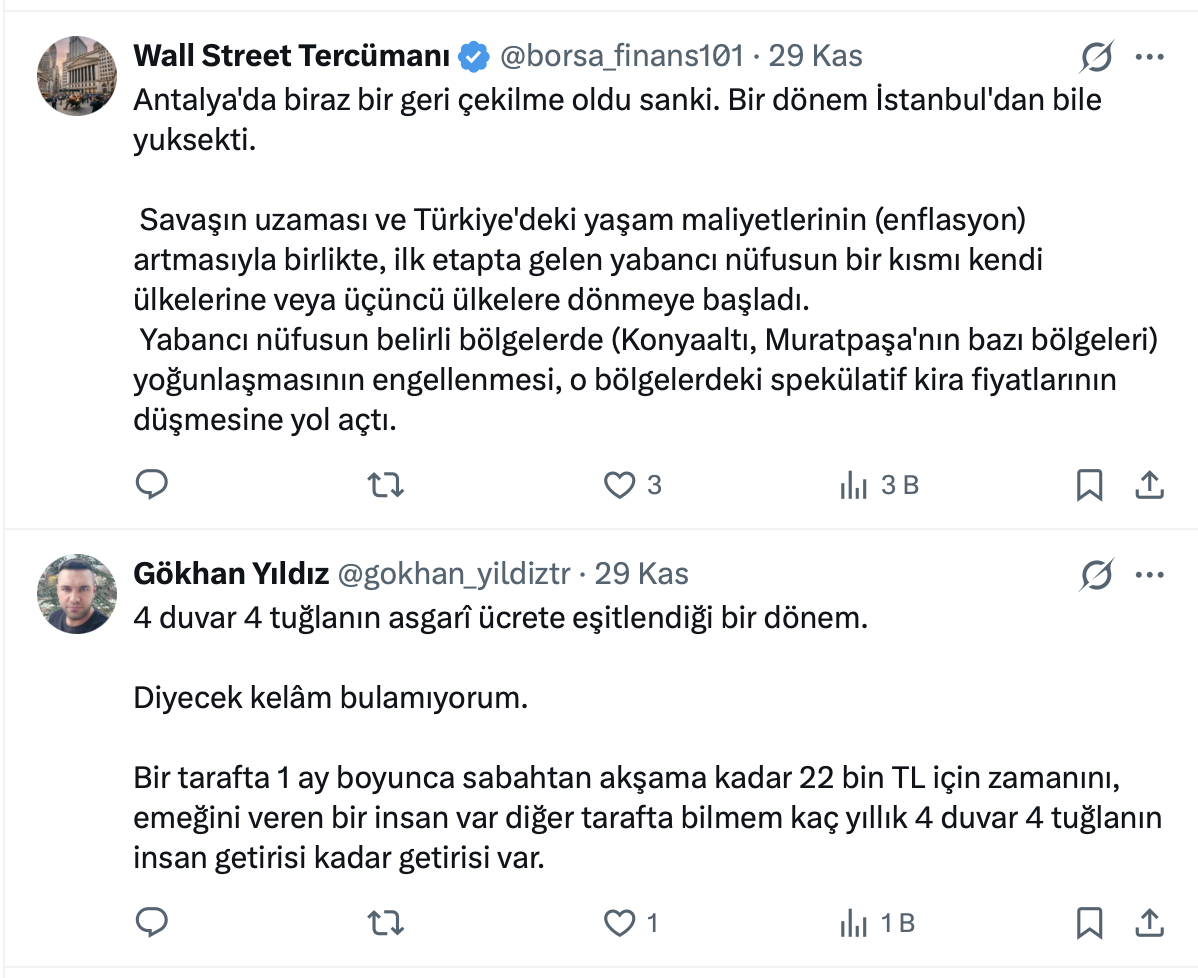Share the Wall Street Tercümanı tweet
This screenshot has height=978, width=1198.
[1150, 485]
